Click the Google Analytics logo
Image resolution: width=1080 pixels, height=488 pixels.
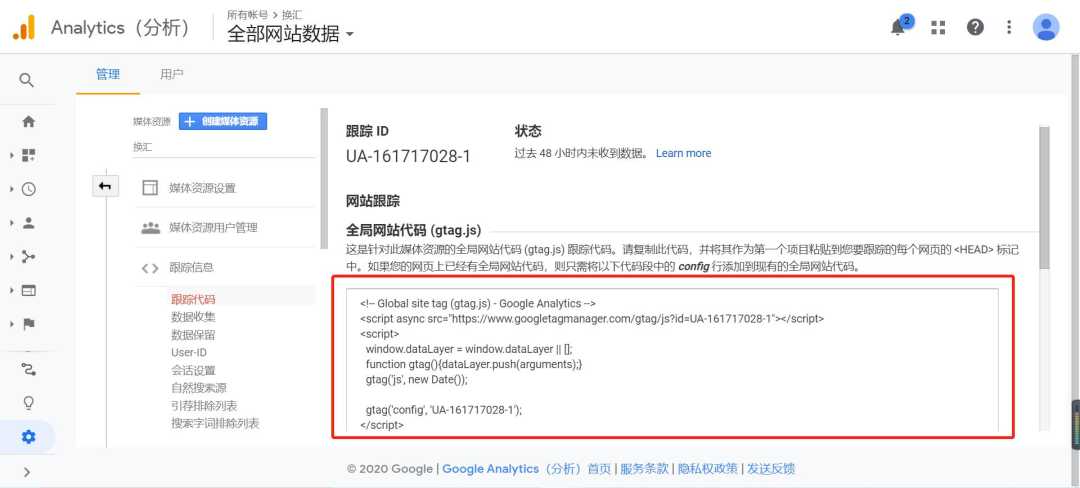pos(23,28)
